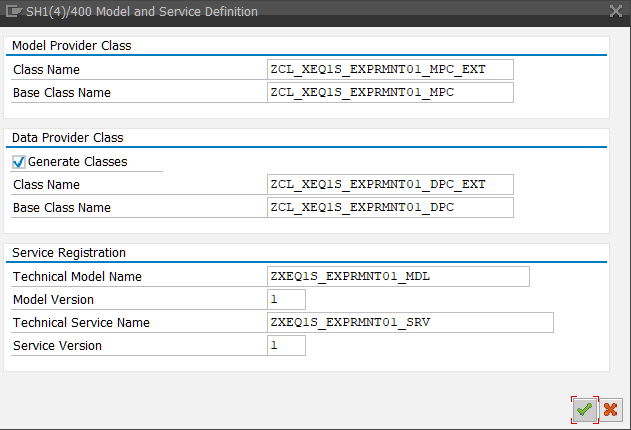Screen dimensions: 631x430
Task: Edit the Technical Service Name field
Action: pyautogui.click(x=410, y=323)
